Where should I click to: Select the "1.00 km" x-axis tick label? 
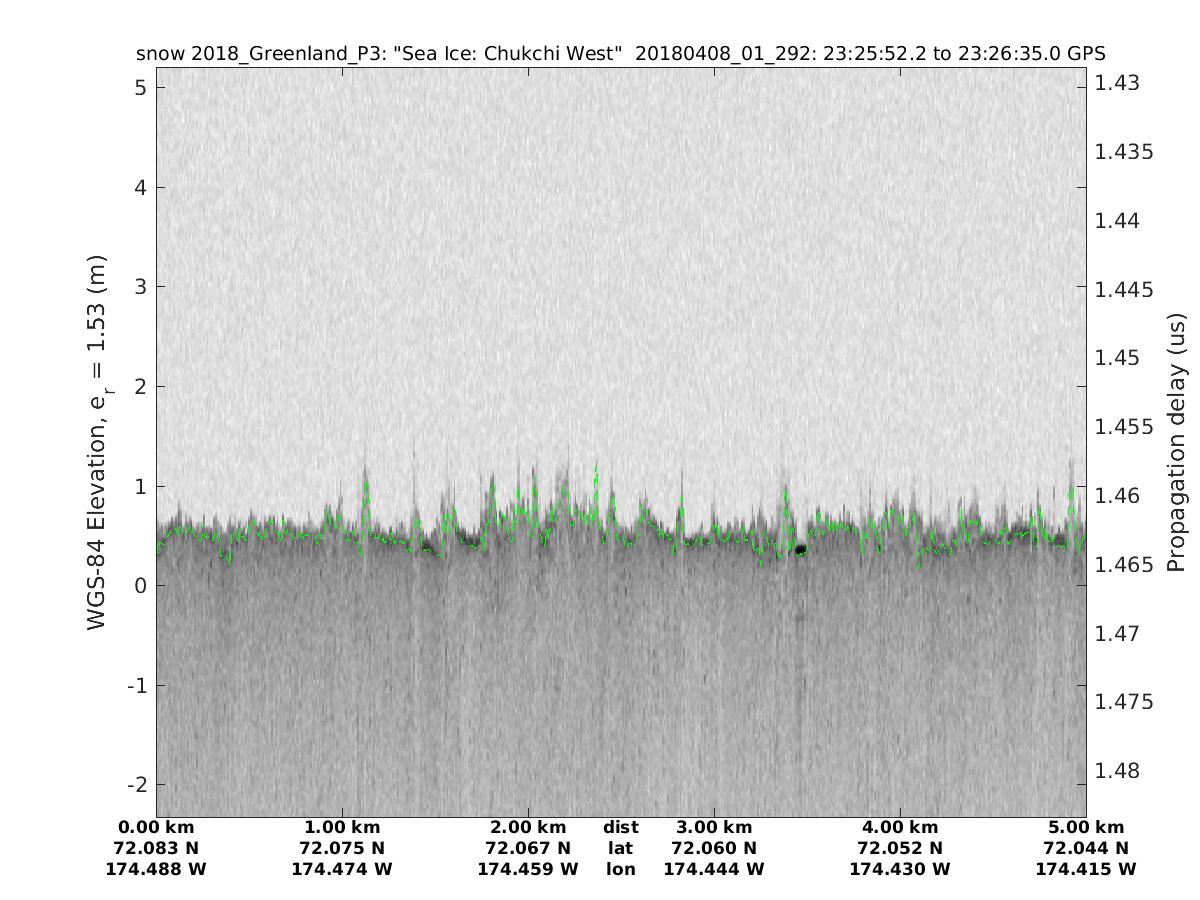[342, 827]
